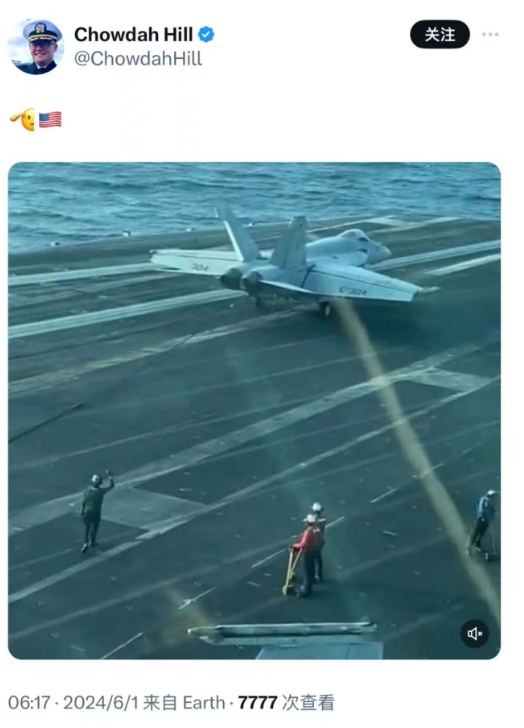Click the blue verified badge
Viewport: 524px width, 728px height.
coord(206,35)
